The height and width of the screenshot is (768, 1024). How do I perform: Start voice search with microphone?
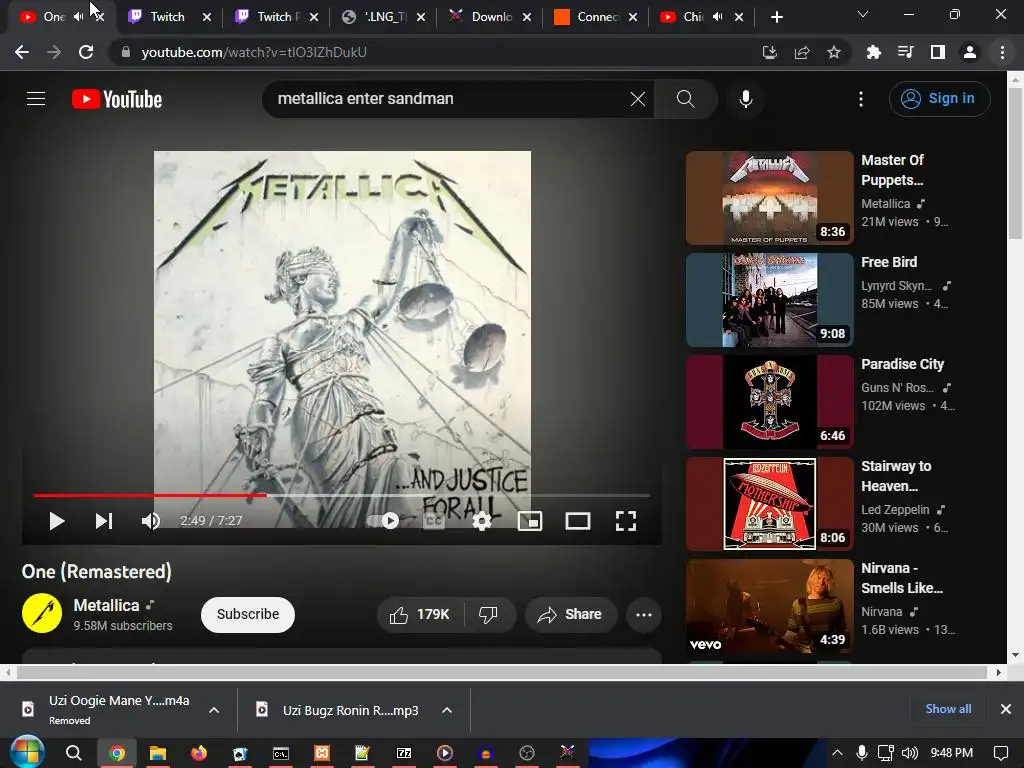745,99
